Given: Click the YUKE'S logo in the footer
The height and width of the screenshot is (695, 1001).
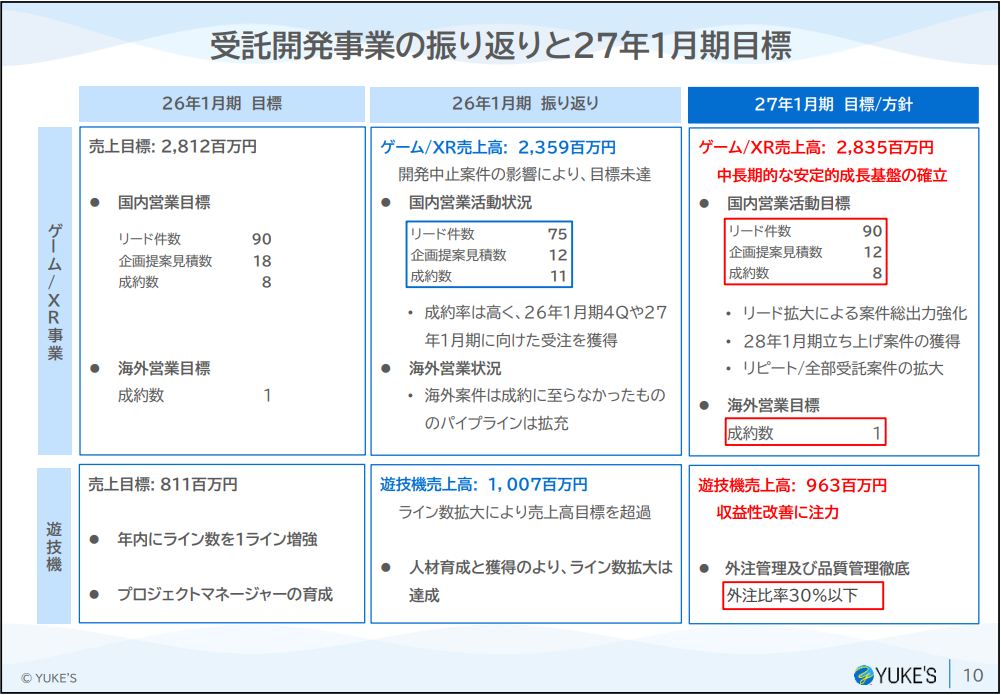Looking at the screenshot, I should 895,673.
